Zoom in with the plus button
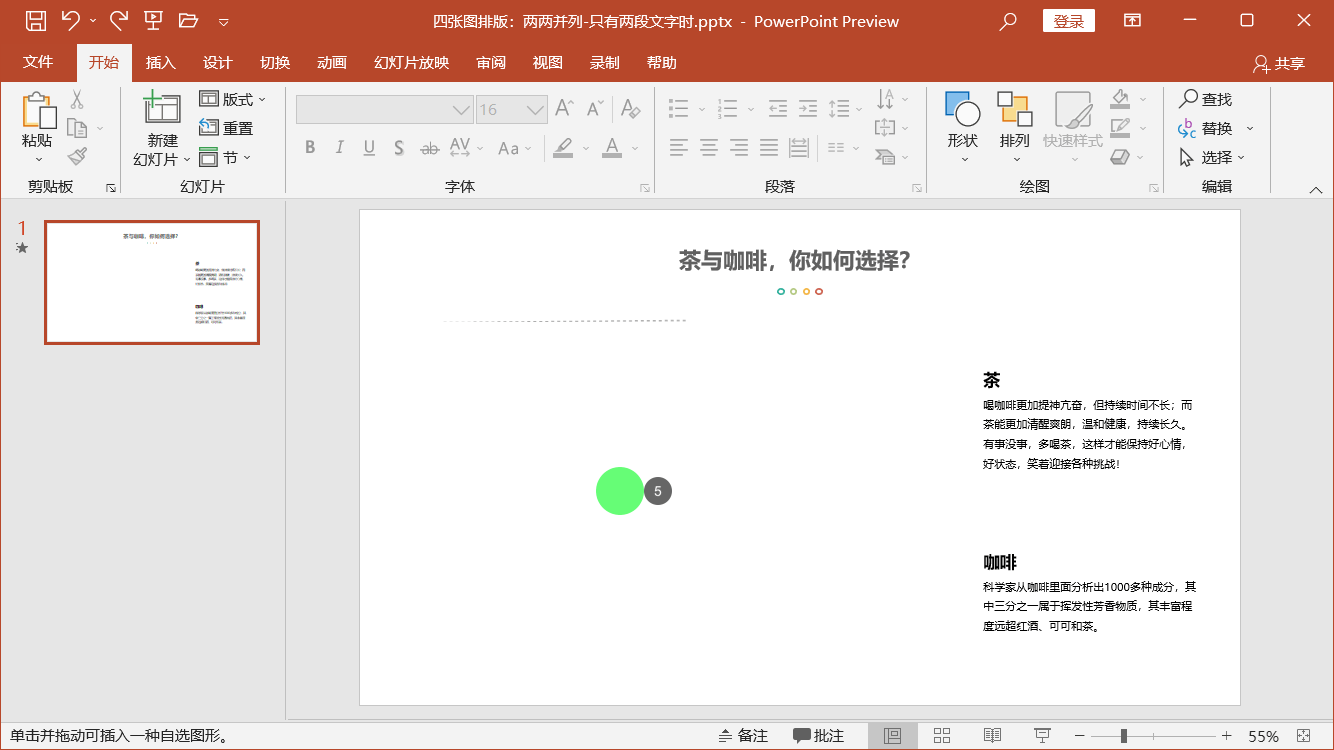The width and height of the screenshot is (1334, 750). [x=1227, y=736]
